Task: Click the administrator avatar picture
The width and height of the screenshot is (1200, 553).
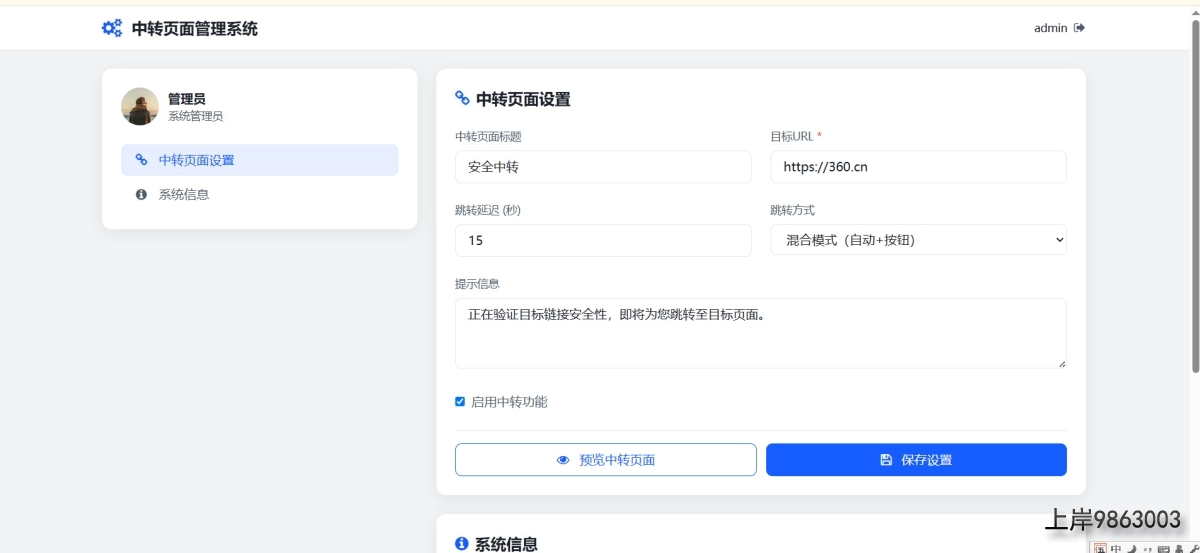Action: (x=140, y=106)
